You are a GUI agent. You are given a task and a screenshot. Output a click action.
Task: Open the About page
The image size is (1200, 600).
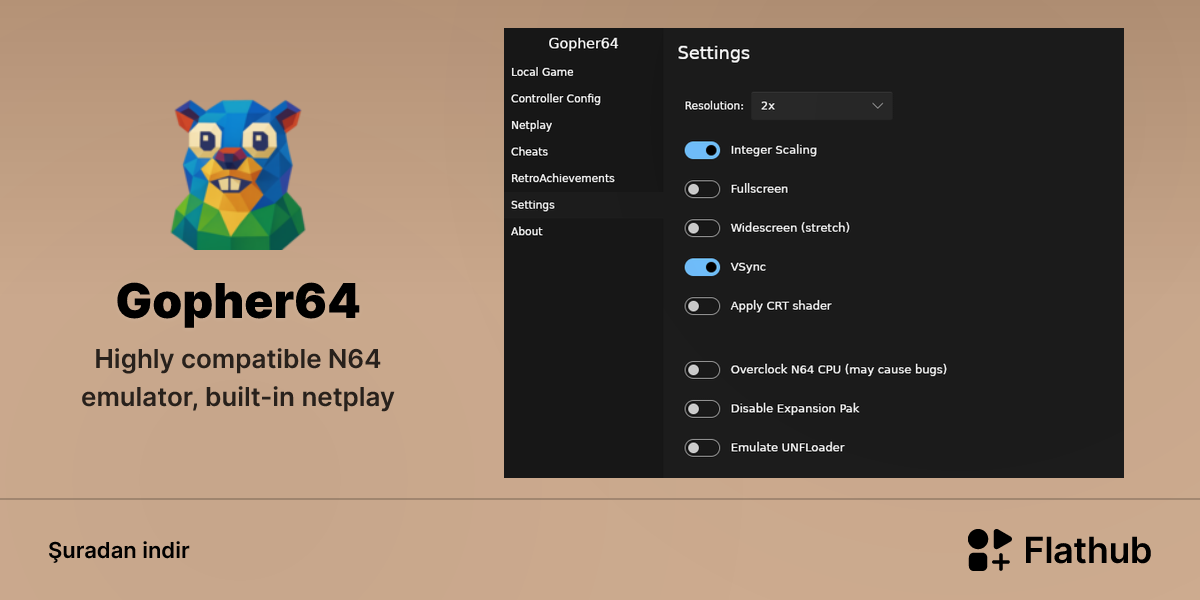point(584,231)
